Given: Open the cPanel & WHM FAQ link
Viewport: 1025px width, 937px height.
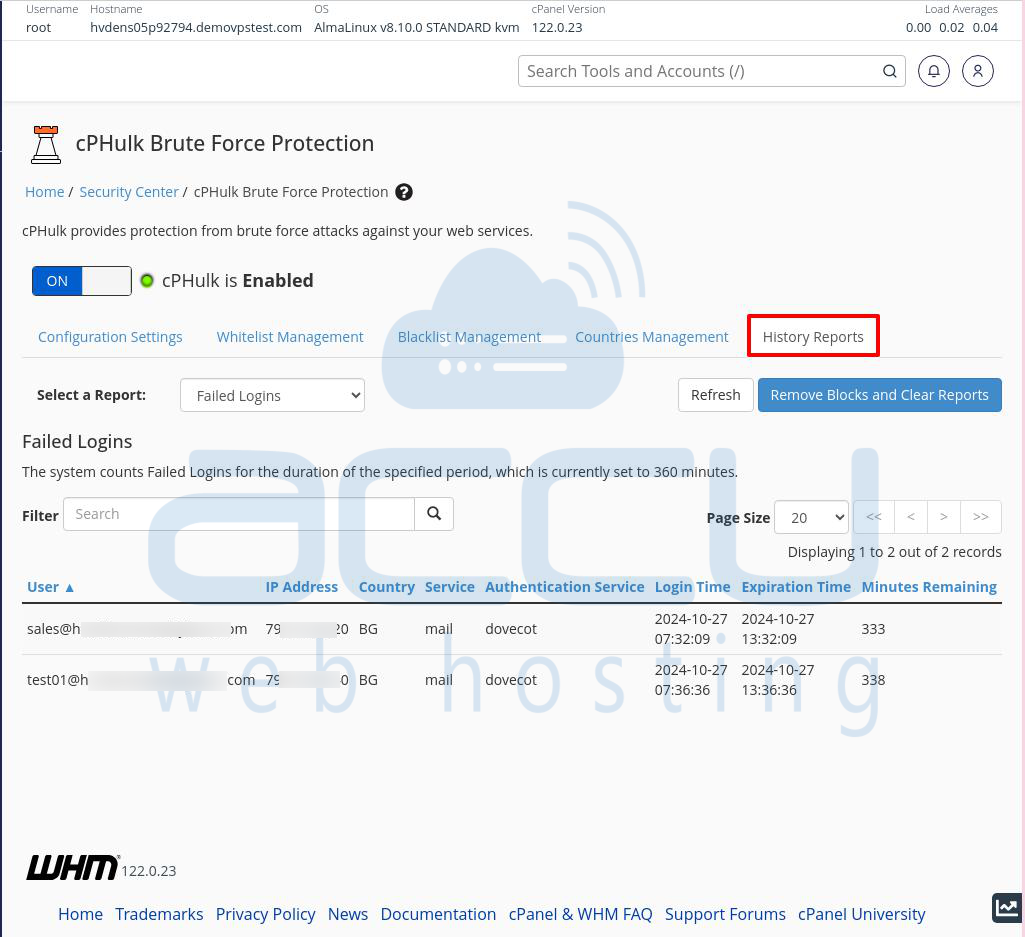Looking at the screenshot, I should click(580, 914).
